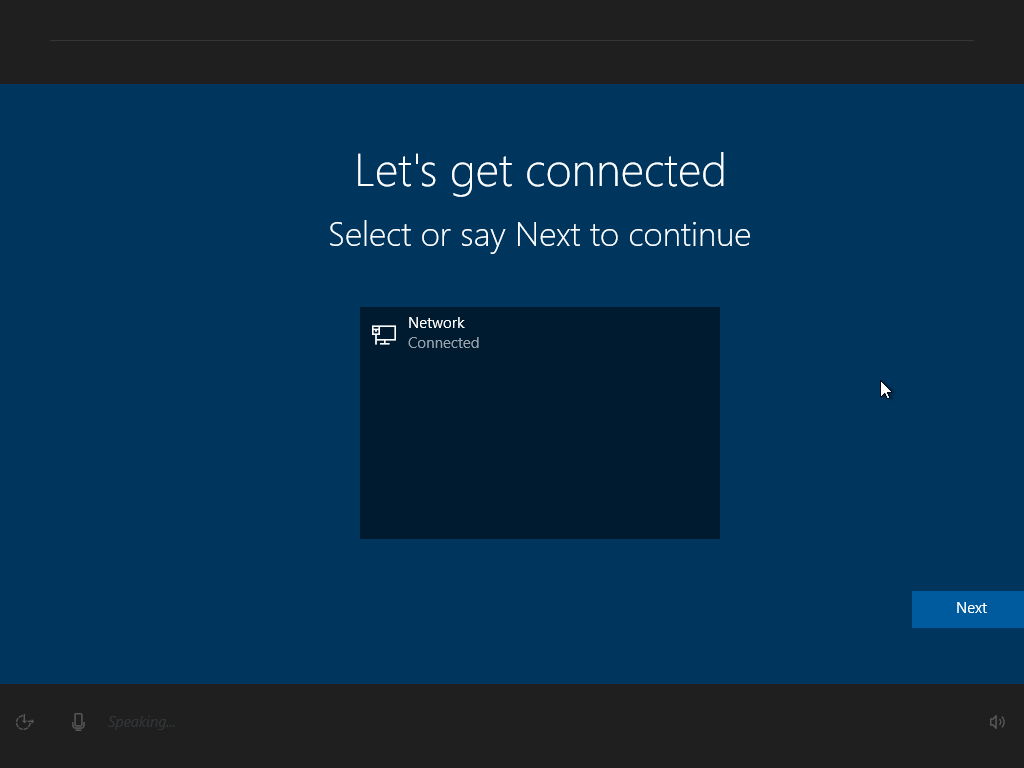Click the "Speaking..." status text

[141, 722]
